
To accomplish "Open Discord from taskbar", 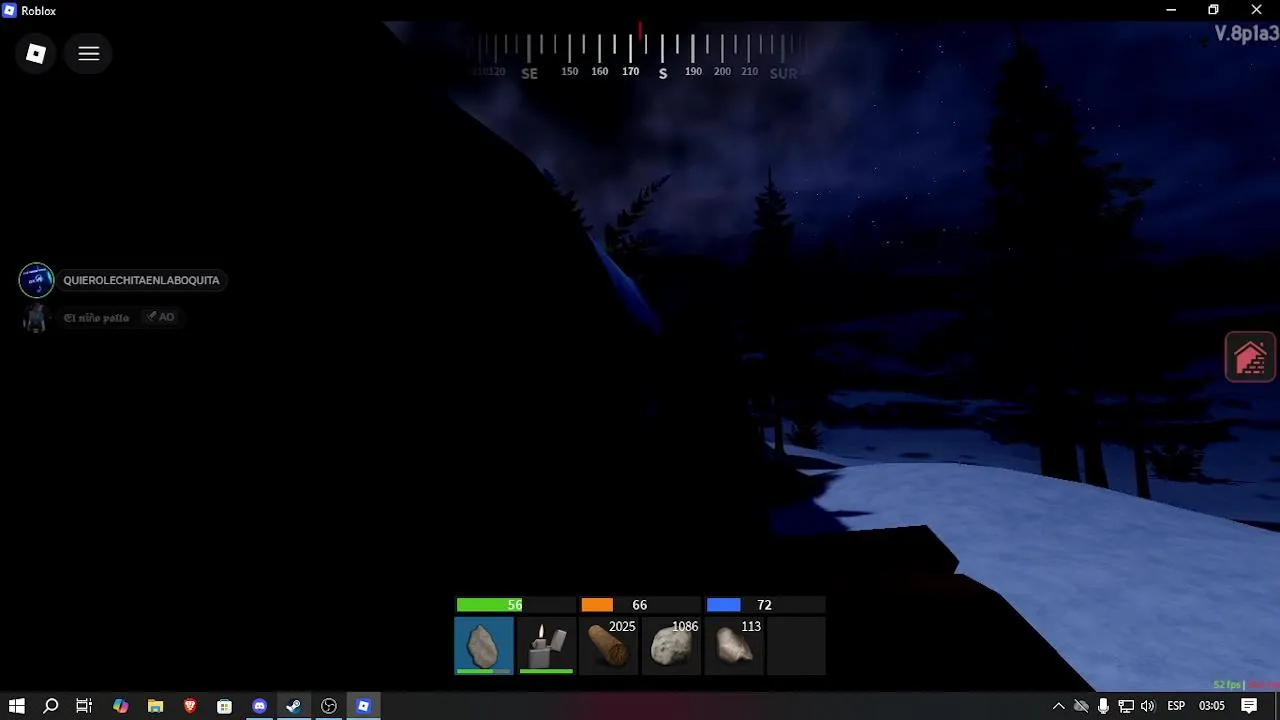I will pyautogui.click(x=259, y=706).
